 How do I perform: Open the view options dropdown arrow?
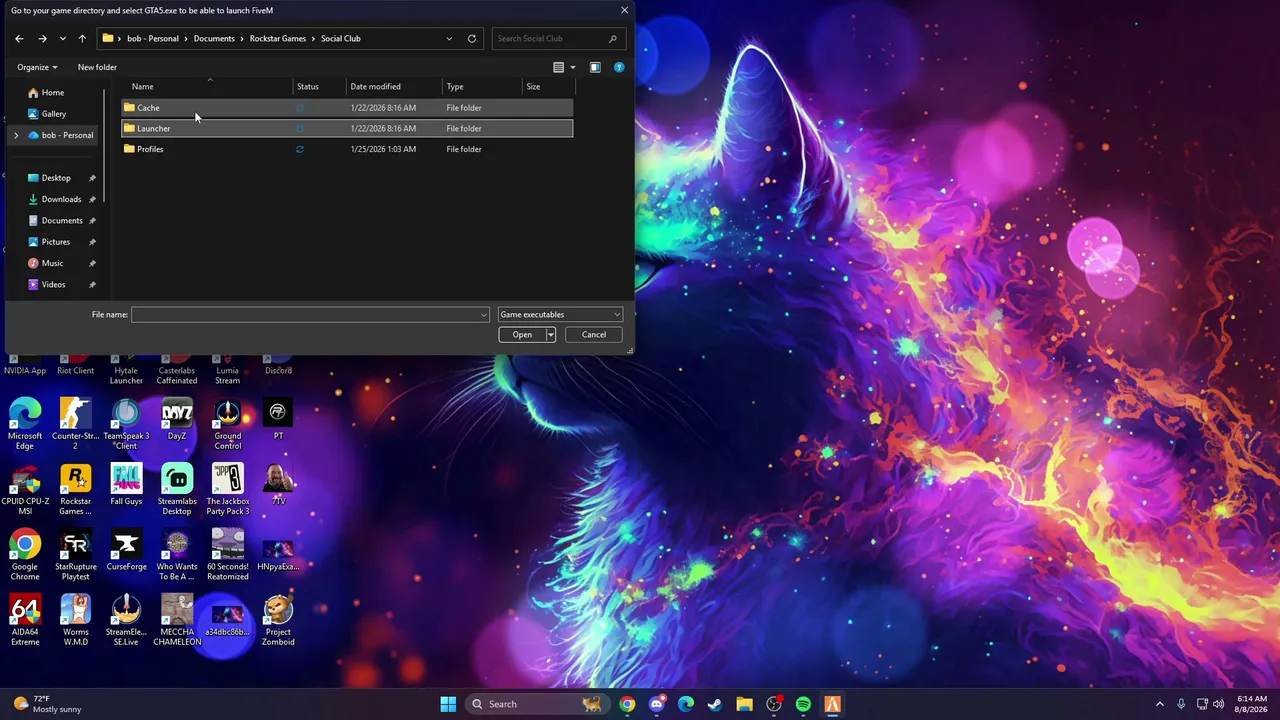click(573, 67)
